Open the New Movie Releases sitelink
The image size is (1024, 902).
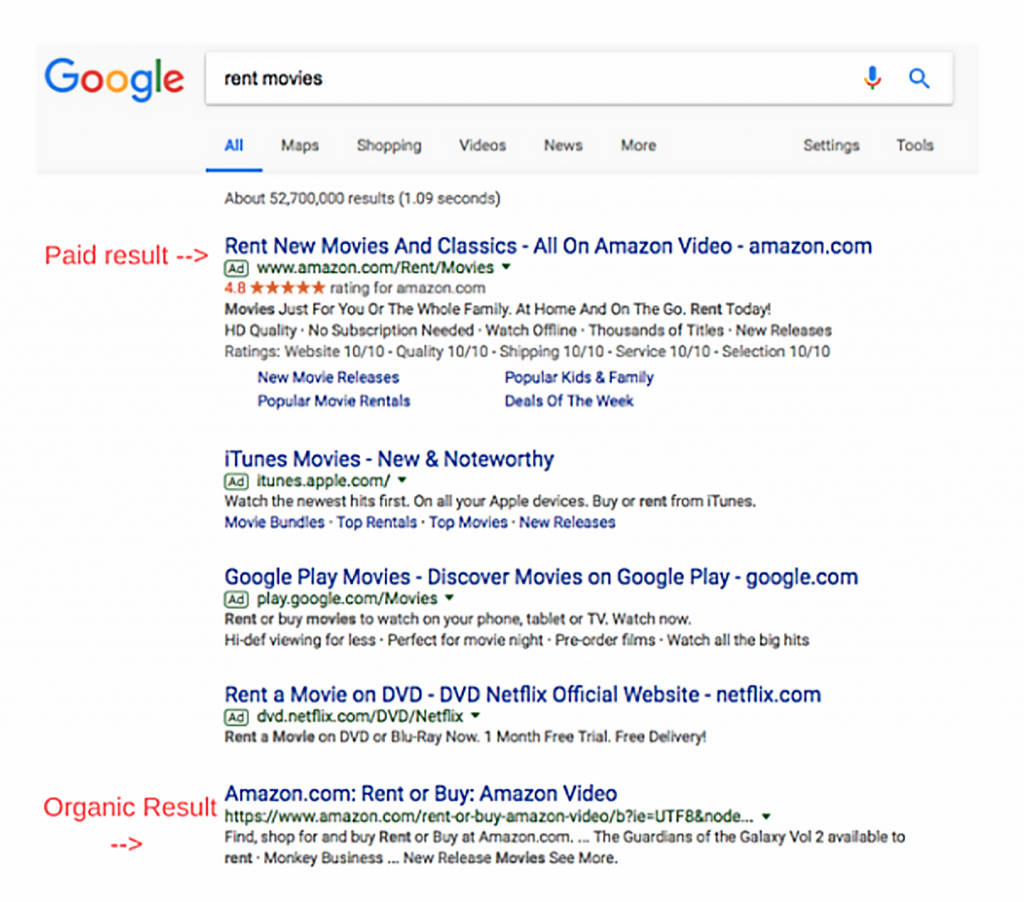[x=328, y=378]
